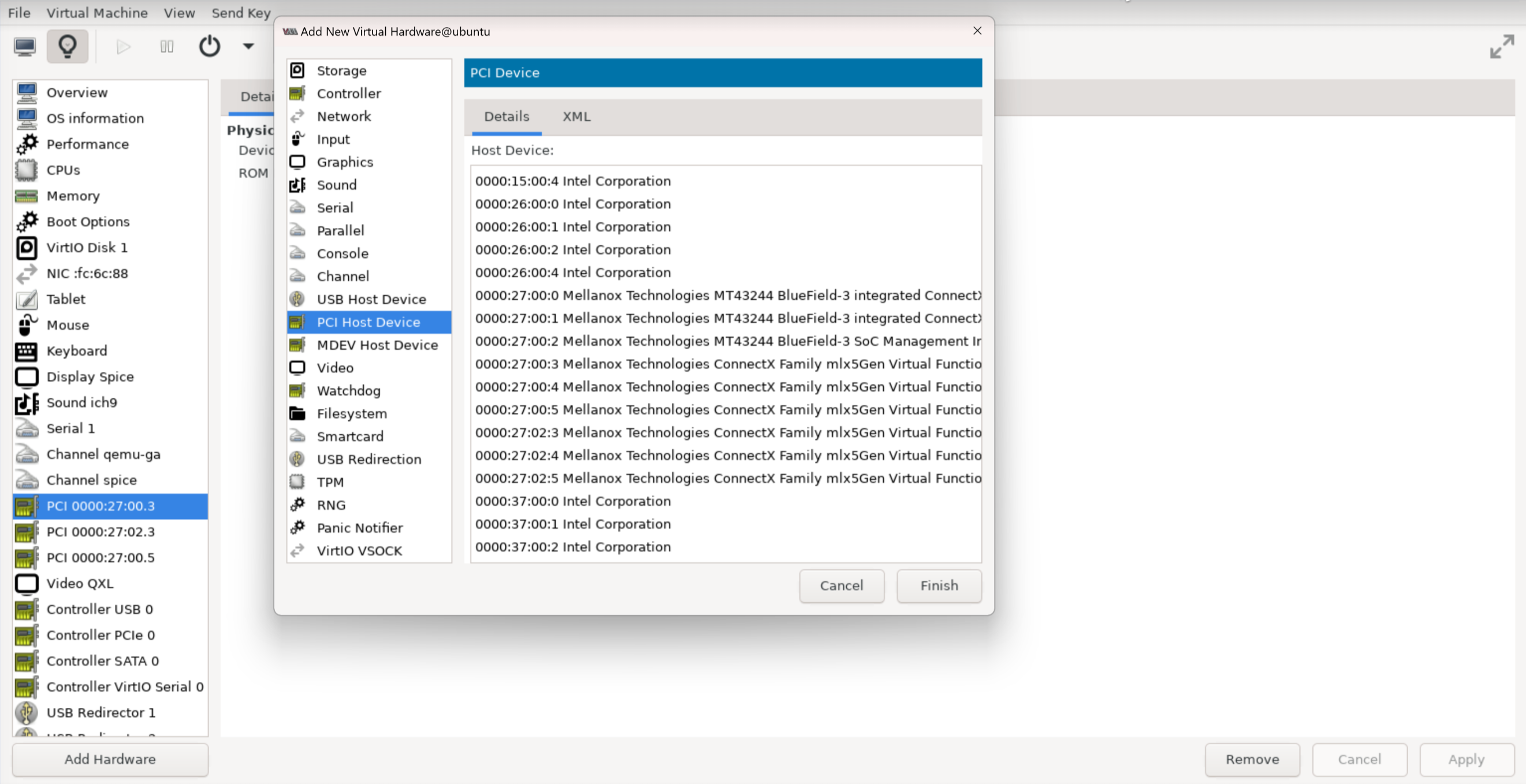The width and height of the screenshot is (1526, 784).
Task: Toggle fullscreen view icon
Action: [1502, 46]
